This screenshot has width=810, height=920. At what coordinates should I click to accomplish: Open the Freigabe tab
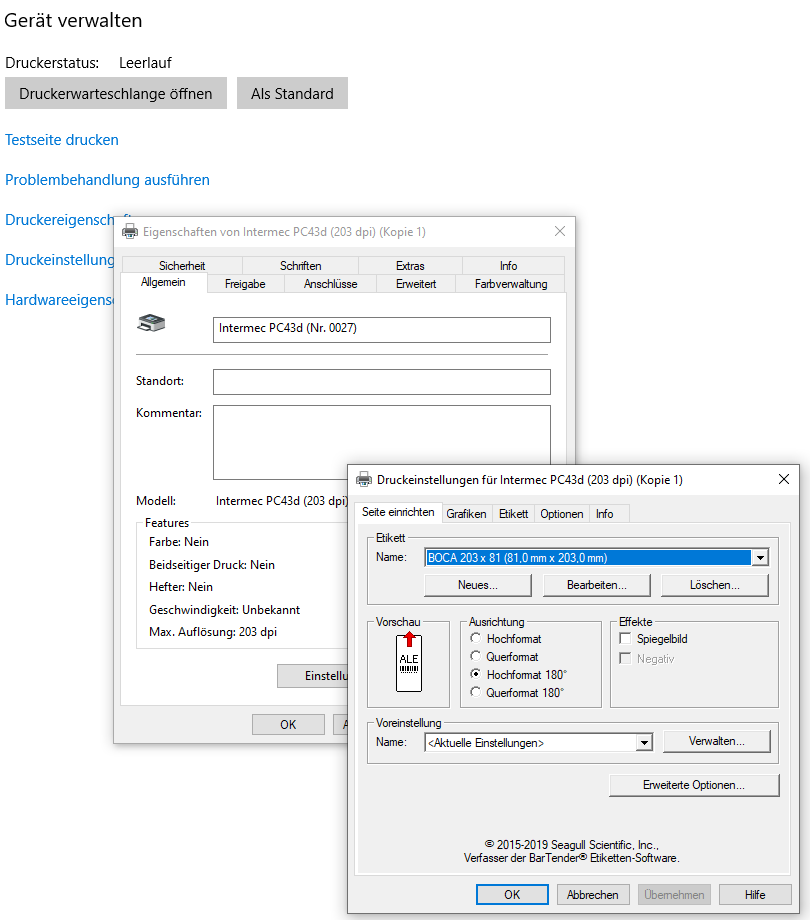tap(245, 284)
